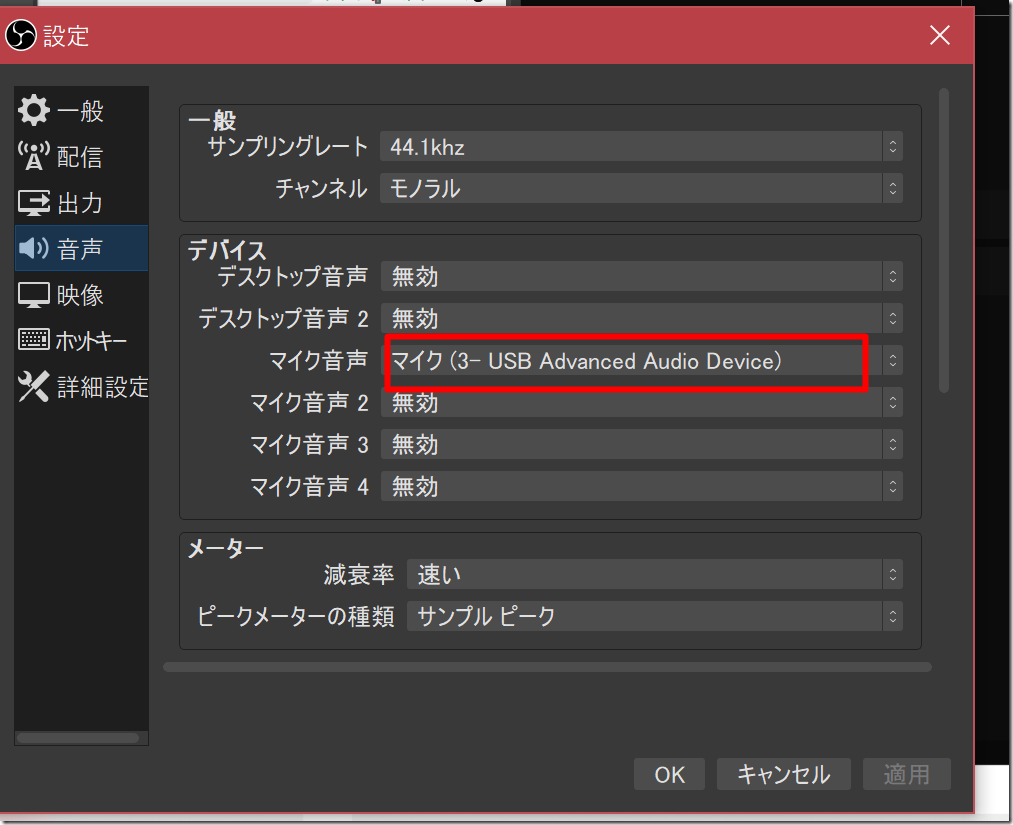The width and height of the screenshot is (1013, 825).
Task: Open the マイク音声 2 dropdown
Action: [642, 402]
